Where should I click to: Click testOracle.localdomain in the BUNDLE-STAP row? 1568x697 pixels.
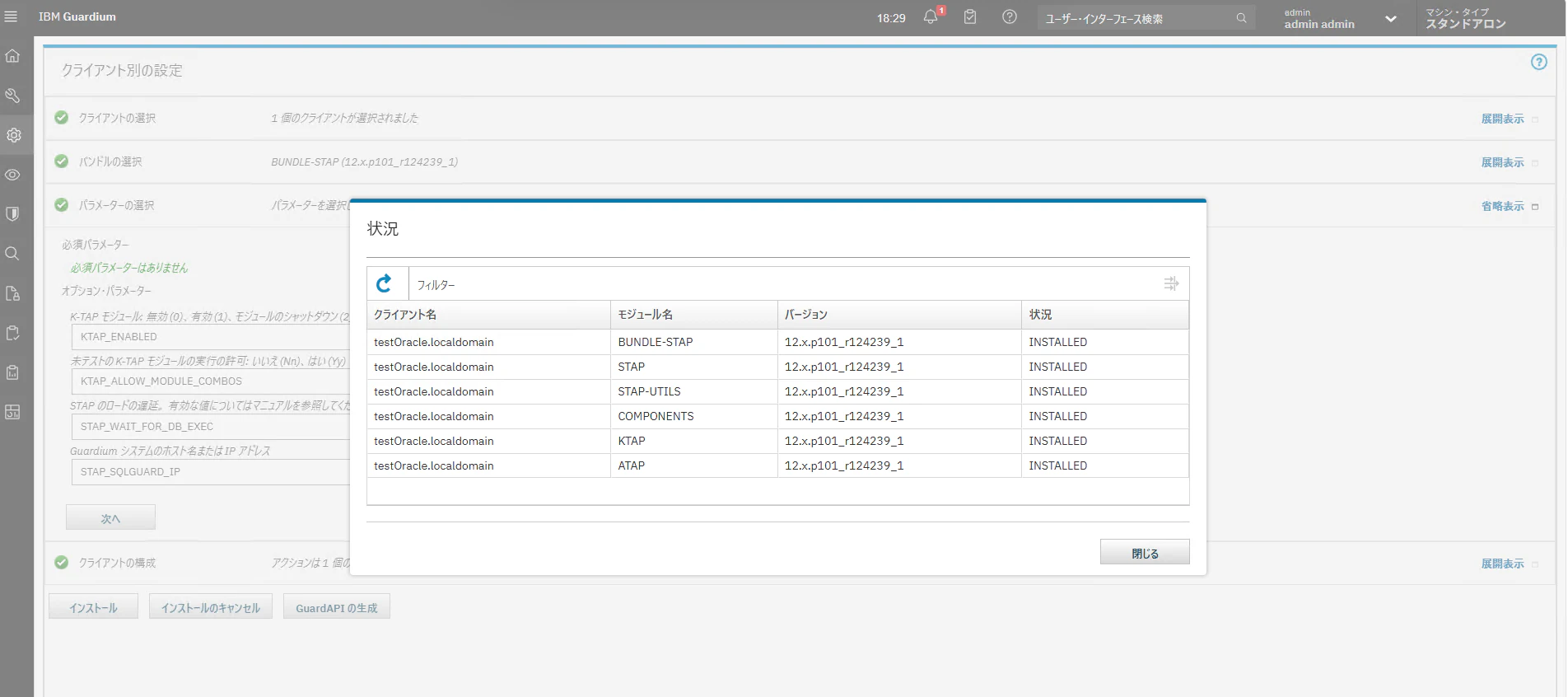(x=434, y=342)
